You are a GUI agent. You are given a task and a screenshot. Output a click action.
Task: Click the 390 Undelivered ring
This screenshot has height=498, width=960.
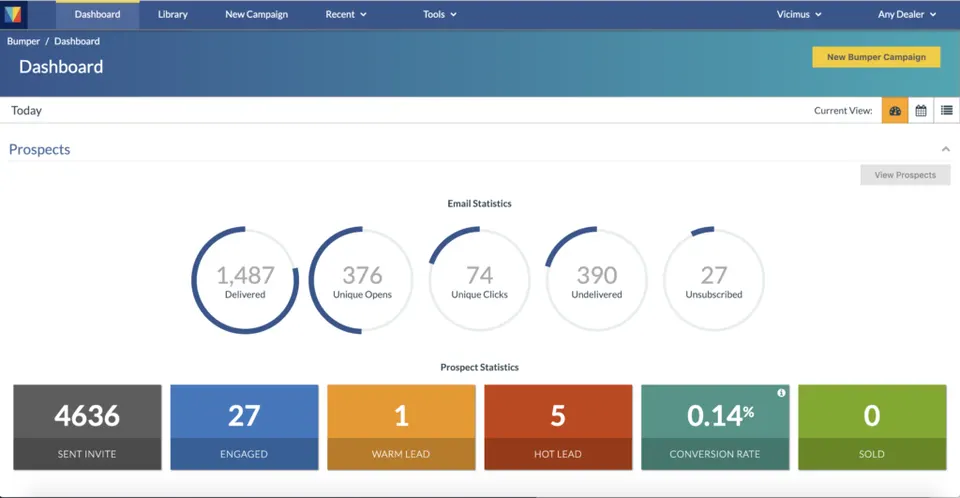pos(596,280)
